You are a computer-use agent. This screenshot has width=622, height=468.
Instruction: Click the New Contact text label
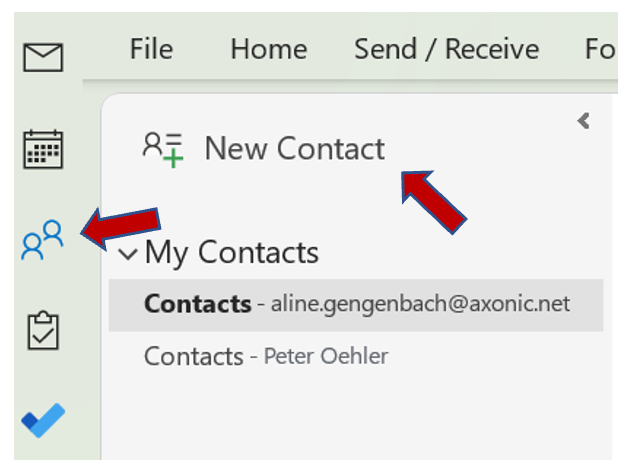click(x=294, y=149)
